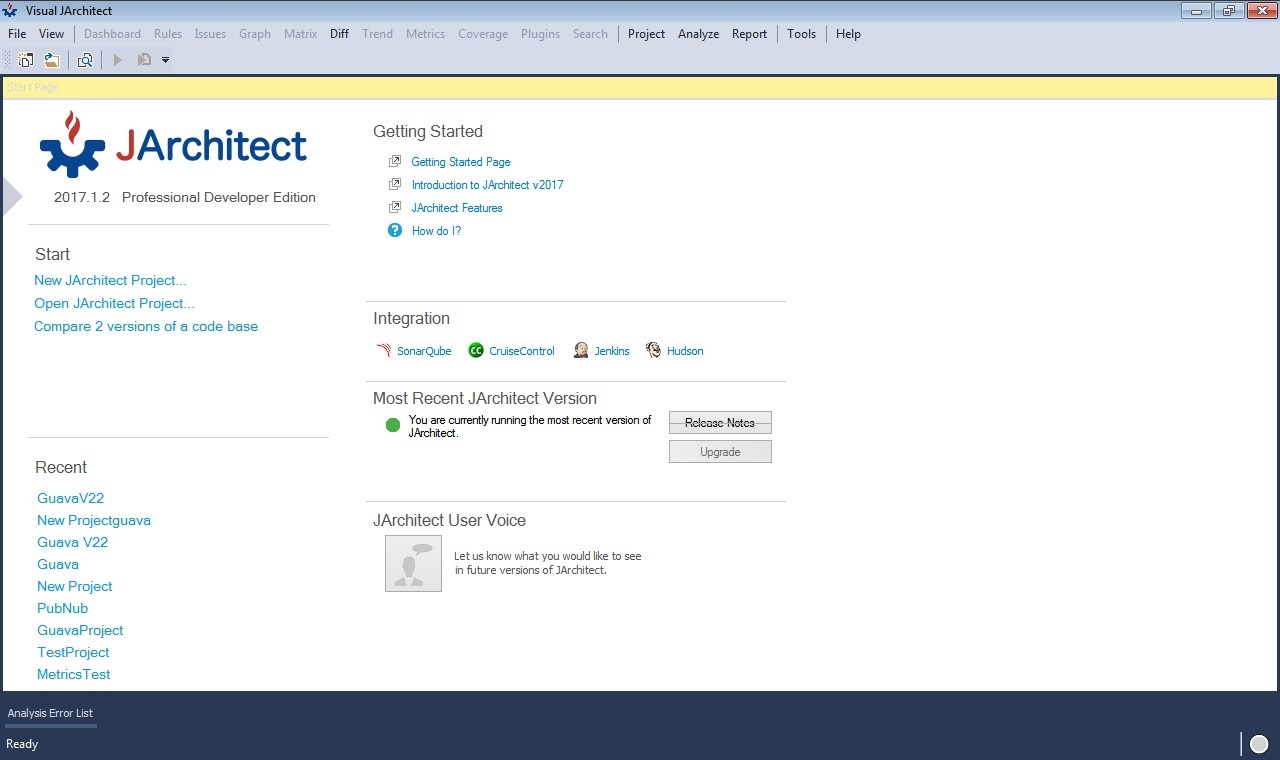Click the Open Project folder toolbar icon

click(x=51, y=60)
